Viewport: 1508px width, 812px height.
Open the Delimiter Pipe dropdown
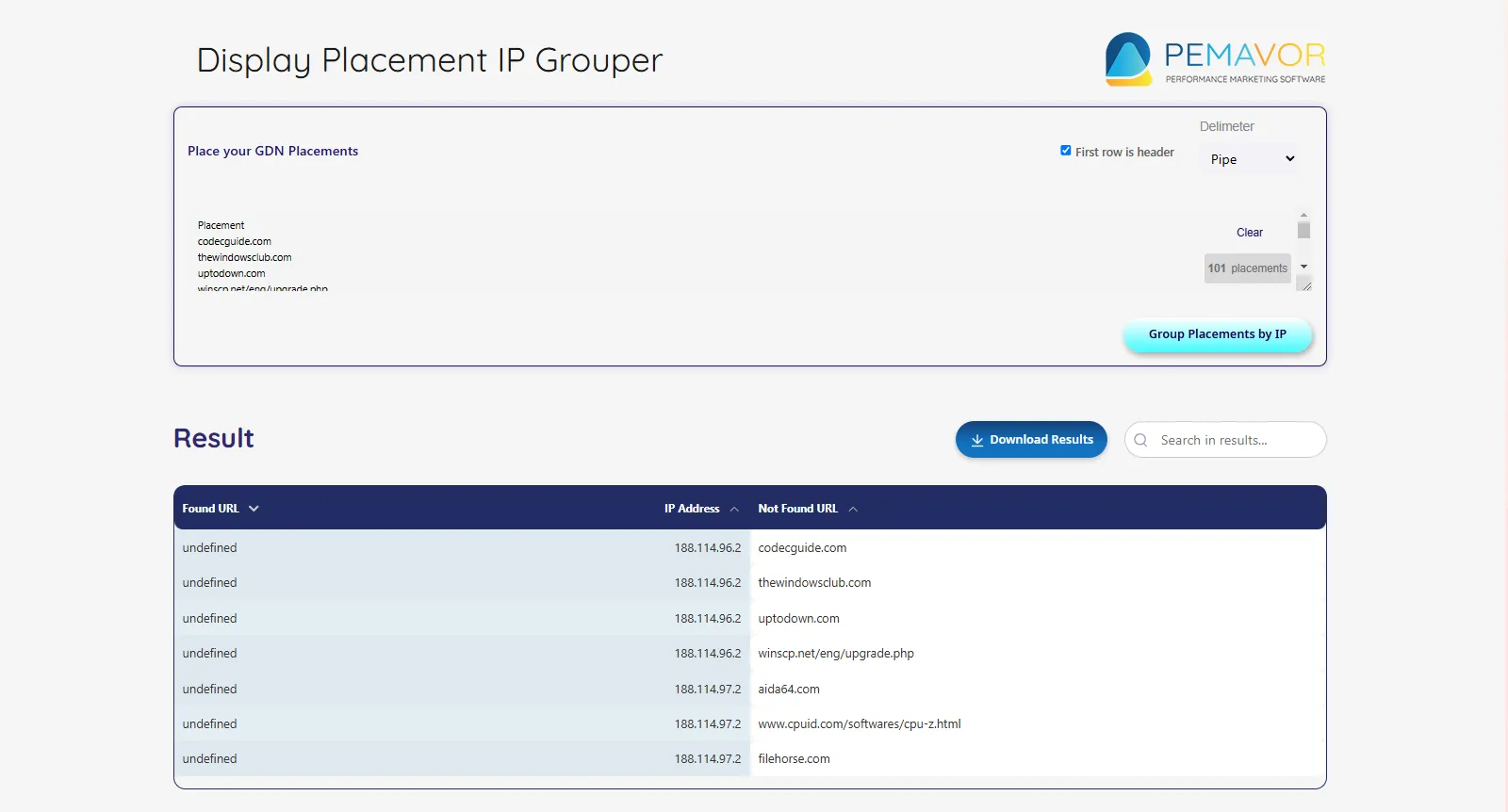coord(1252,159)
